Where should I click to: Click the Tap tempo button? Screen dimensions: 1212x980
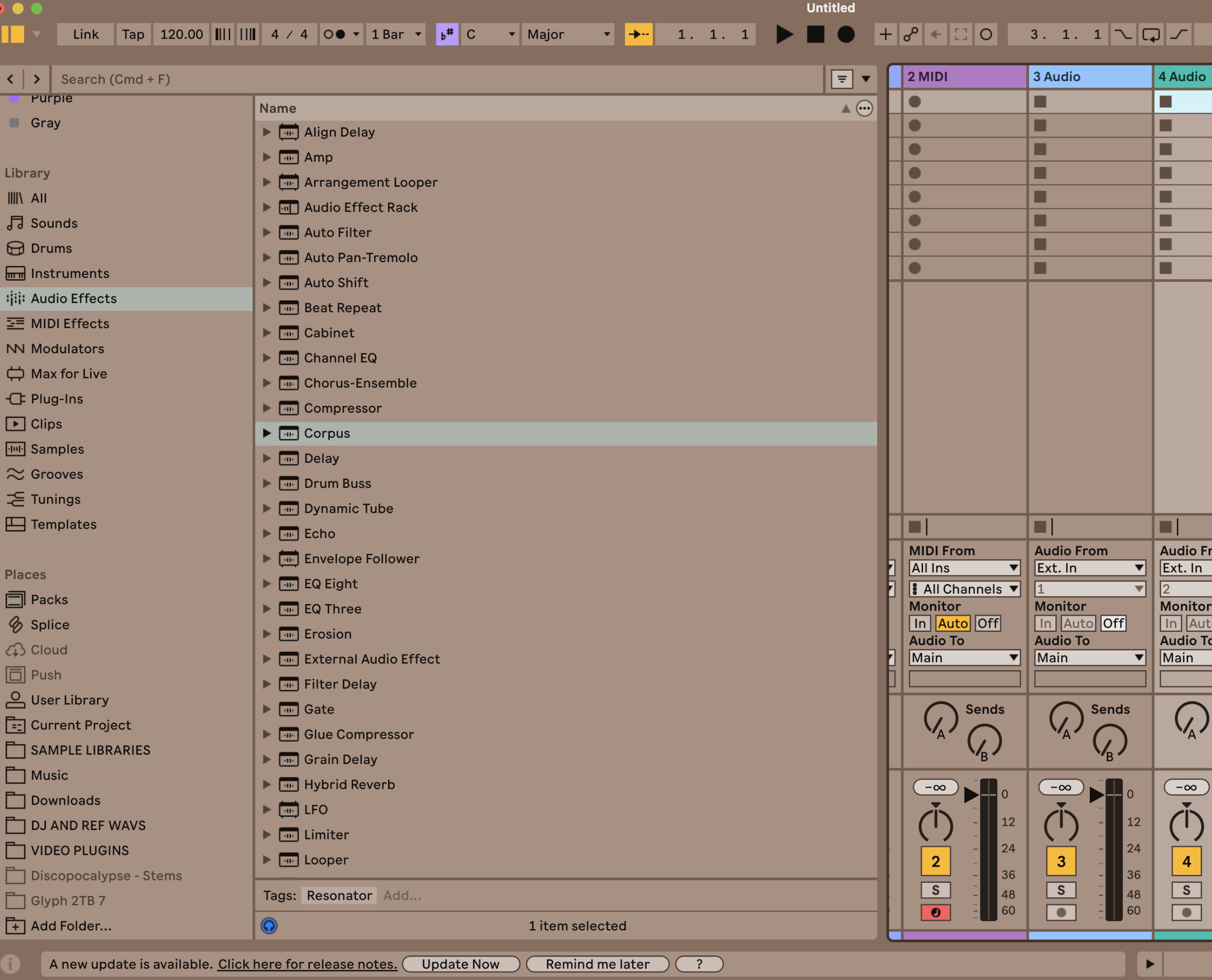click(x=133, y=34)
